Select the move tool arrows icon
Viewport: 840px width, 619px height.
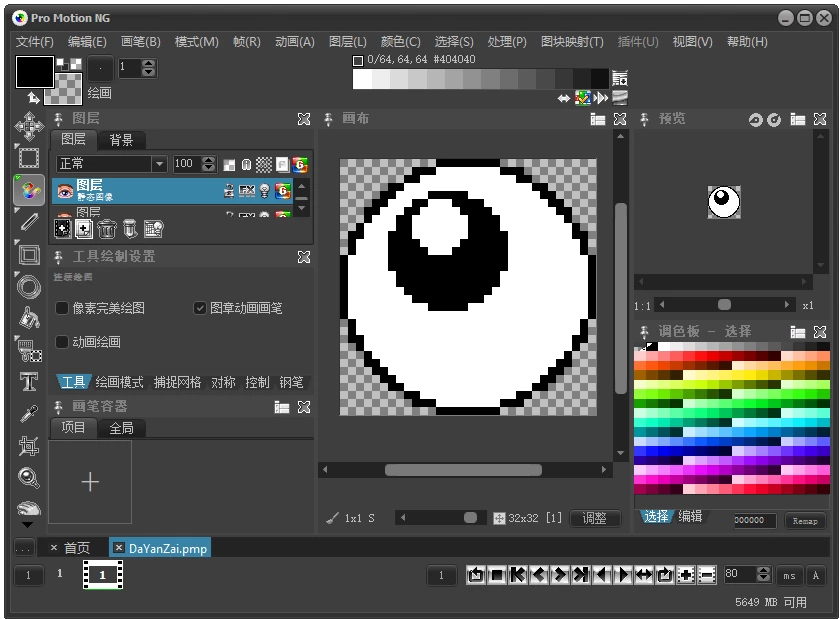click(x=28, y=126)
